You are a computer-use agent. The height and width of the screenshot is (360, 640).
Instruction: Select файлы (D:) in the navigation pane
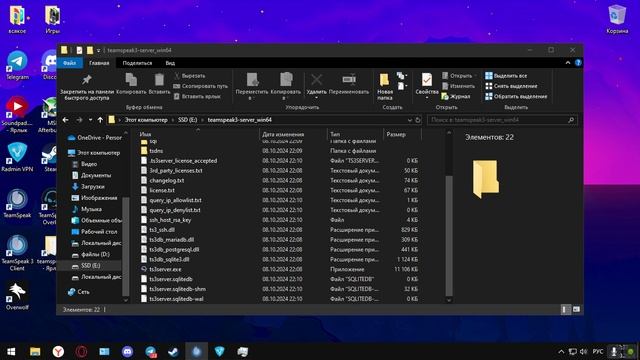90,254
